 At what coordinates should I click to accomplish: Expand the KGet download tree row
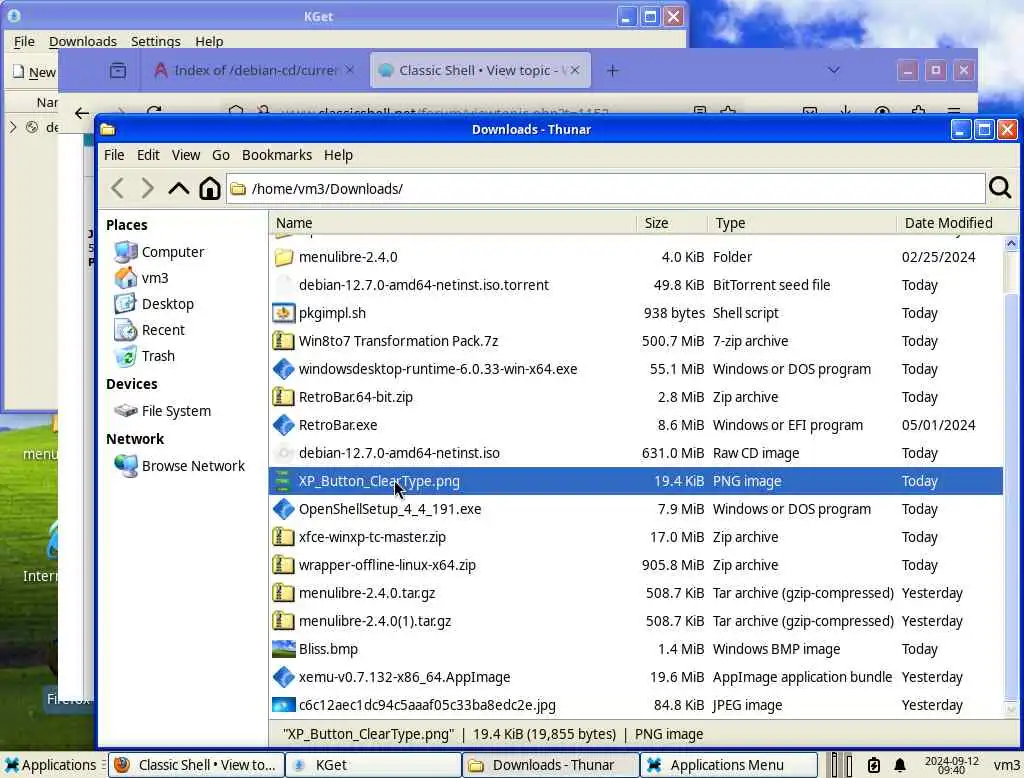tap(13, 127)
